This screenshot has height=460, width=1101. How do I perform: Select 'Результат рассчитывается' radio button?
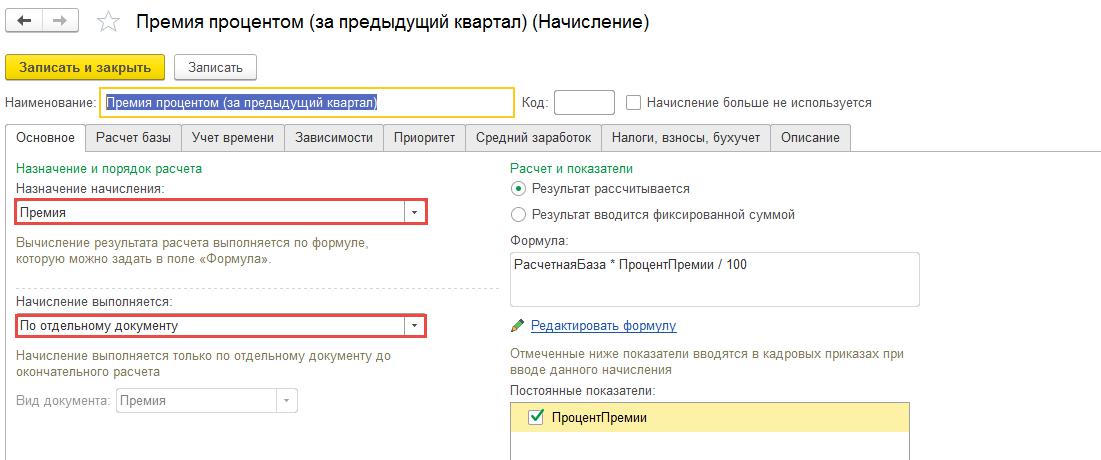[518, 188]
